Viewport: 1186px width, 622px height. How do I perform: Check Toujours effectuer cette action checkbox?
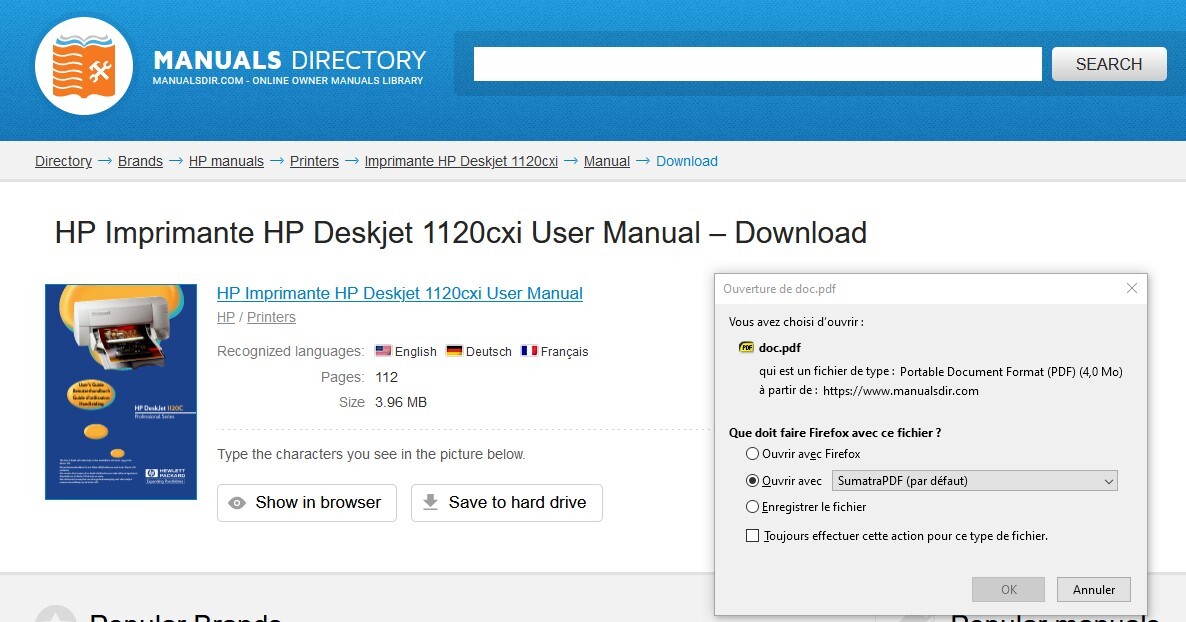point(752,536)
